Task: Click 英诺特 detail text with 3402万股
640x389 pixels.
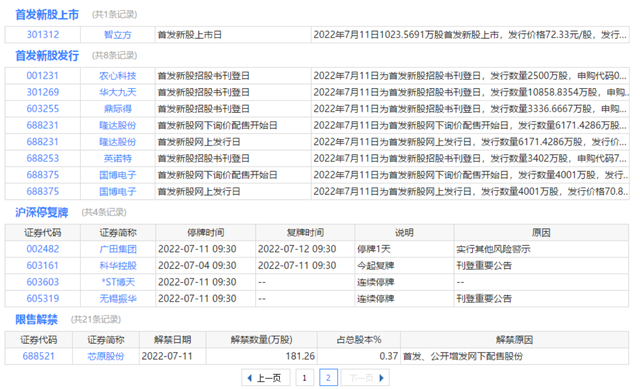Action: pos(470,158)
